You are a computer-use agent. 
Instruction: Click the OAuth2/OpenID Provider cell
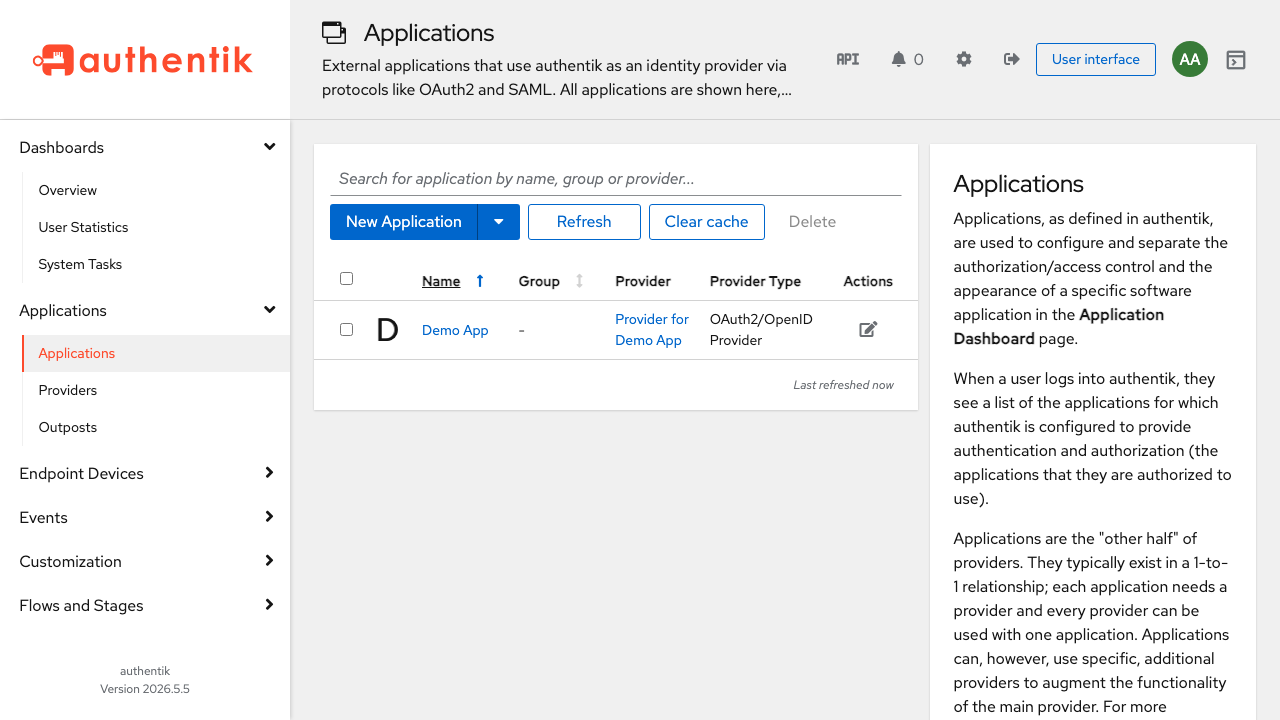(761, 330)
